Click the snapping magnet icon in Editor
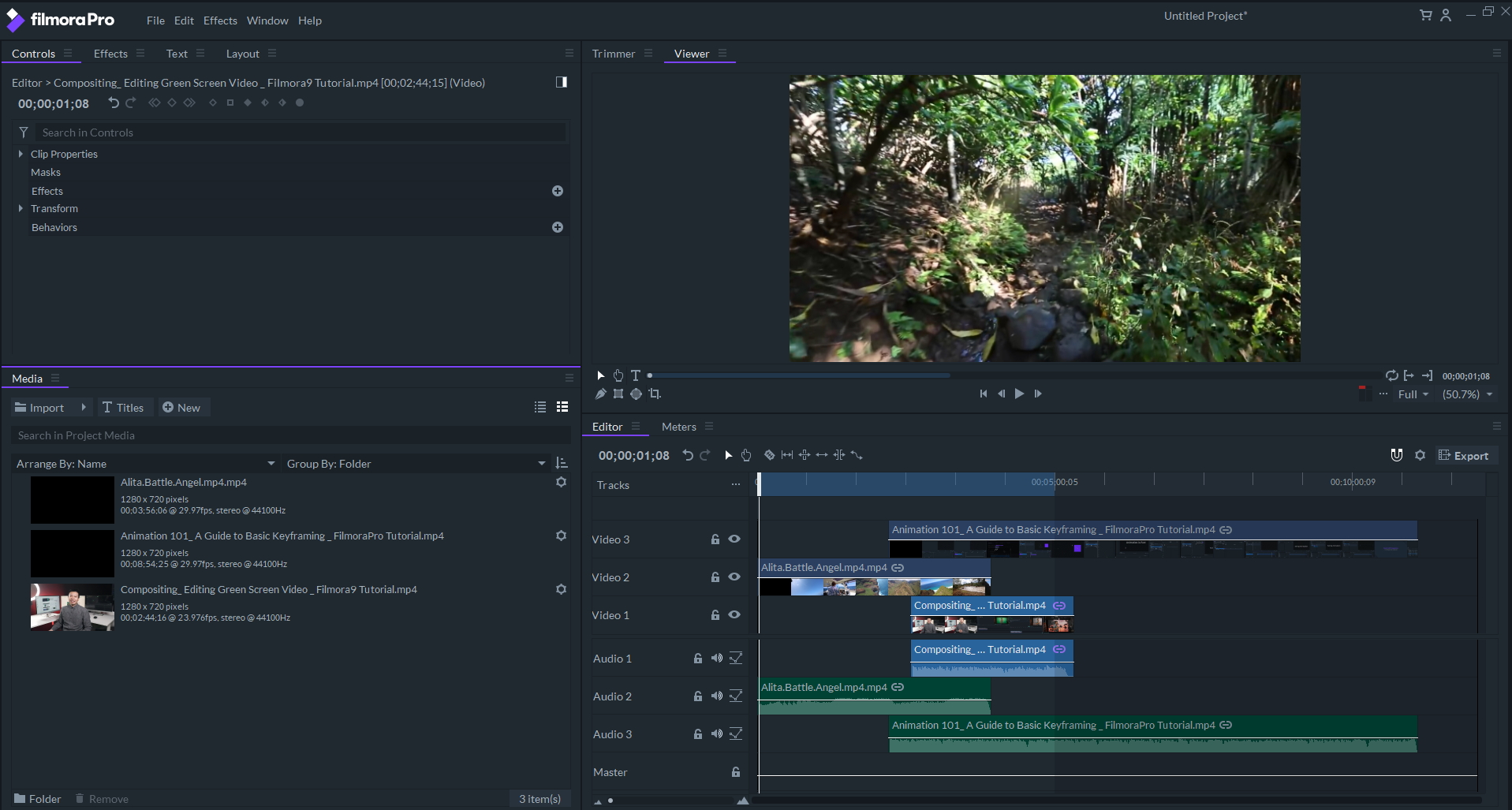The height and width of the screenshot is (810, 1512). click(x=1396, y=455)
